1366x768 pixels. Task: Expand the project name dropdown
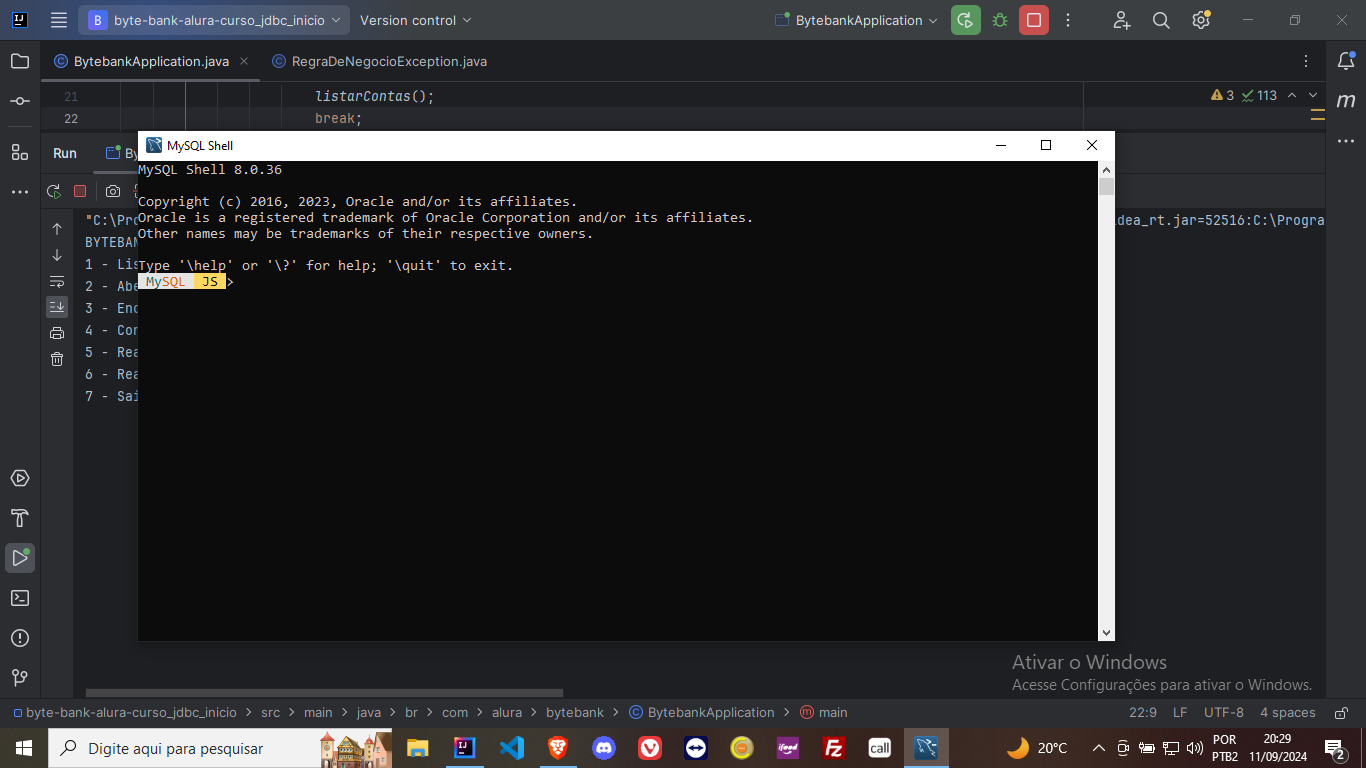coord(214,20)
